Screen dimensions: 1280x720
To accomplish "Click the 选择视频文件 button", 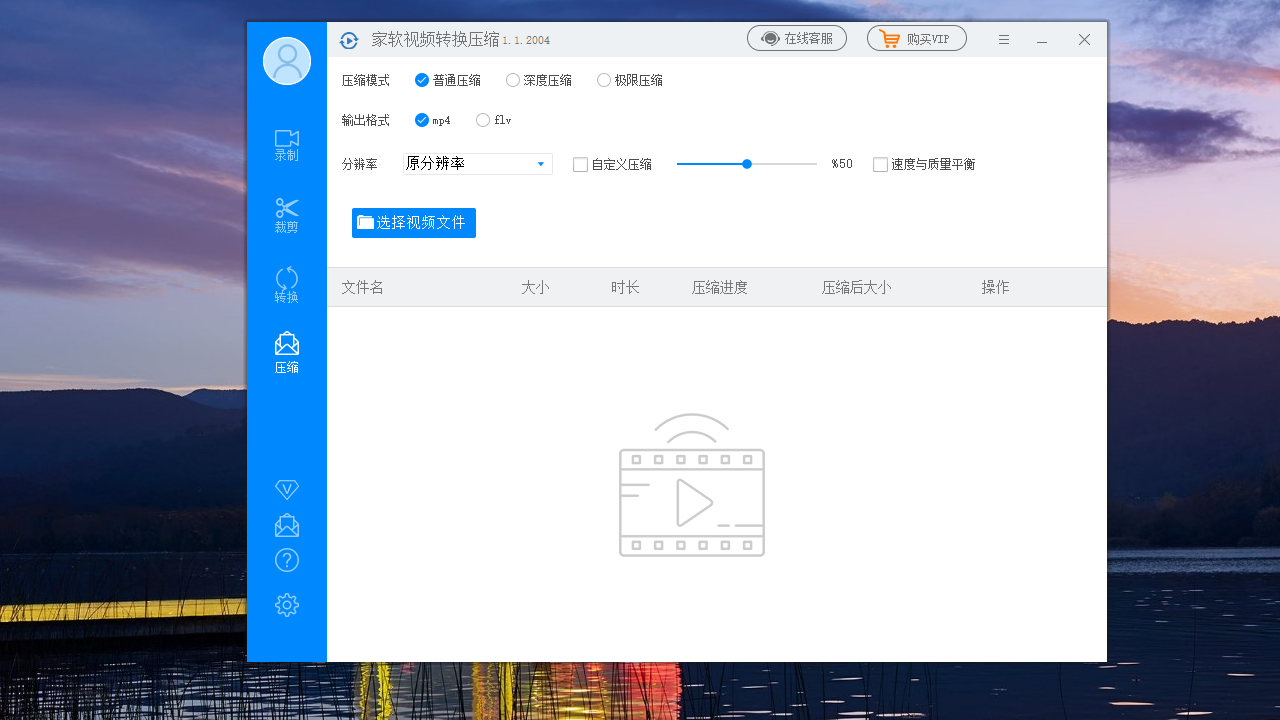I will tap(413, 222).
